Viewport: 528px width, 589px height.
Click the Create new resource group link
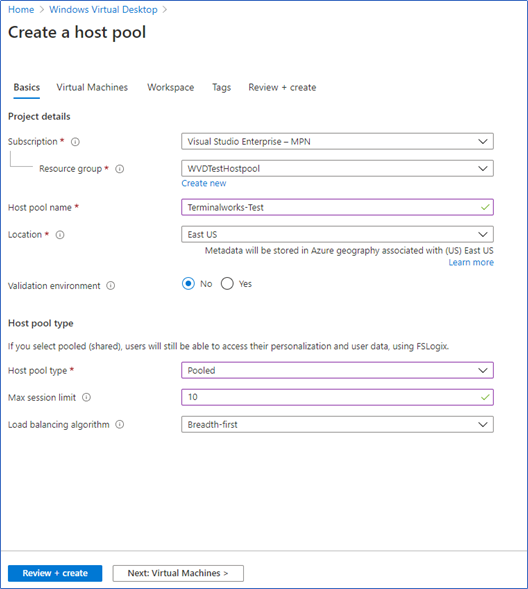tap(204, 183)
